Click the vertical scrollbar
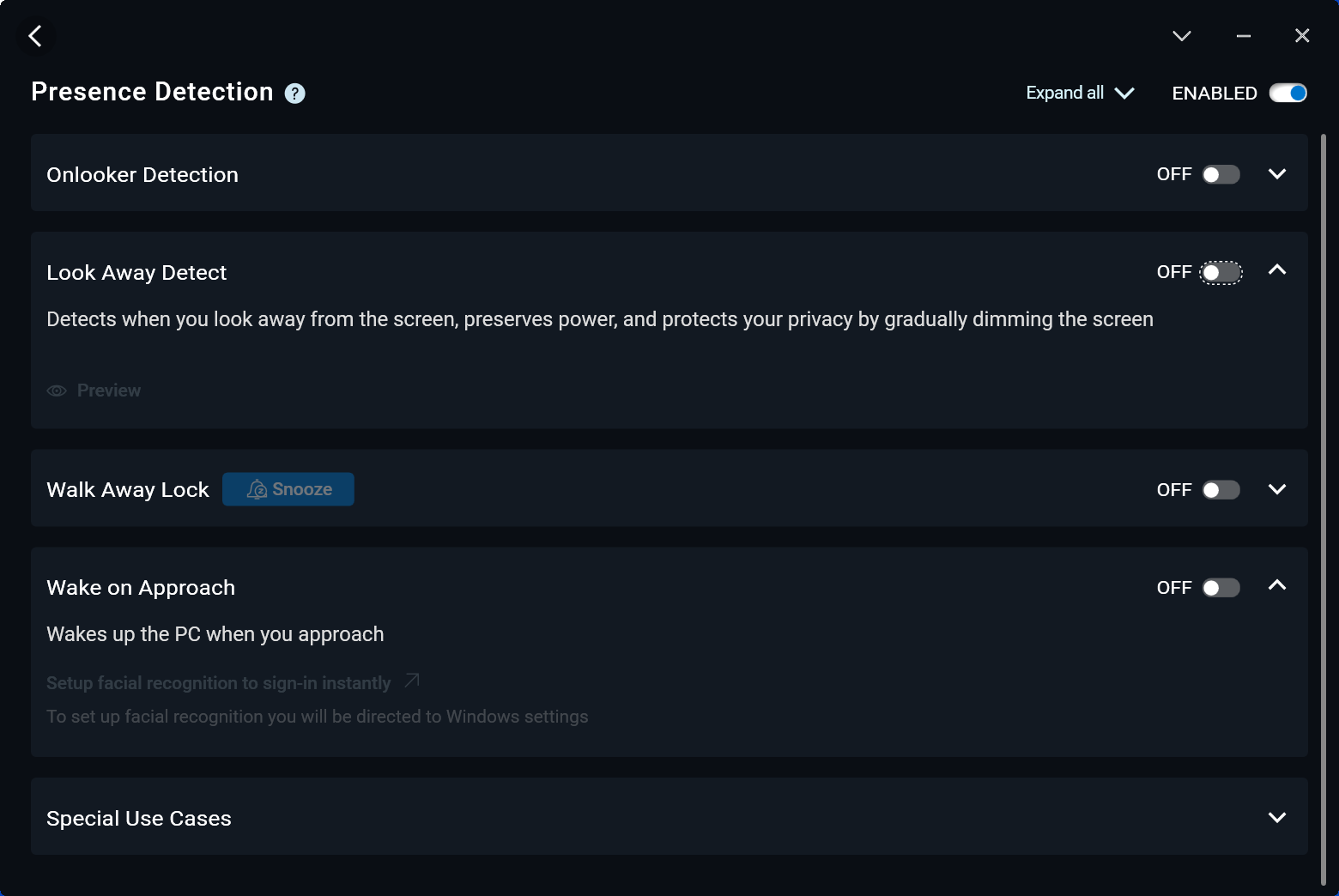Viewport: 1339px width, 896px height. pos(1323,506)
